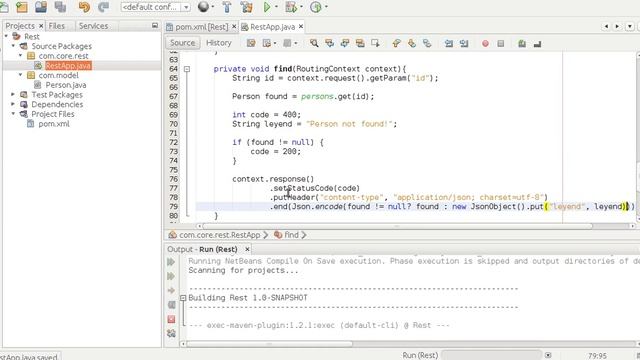Click the Build Project hammer icon
640x360 pixels.
point(227,7)
